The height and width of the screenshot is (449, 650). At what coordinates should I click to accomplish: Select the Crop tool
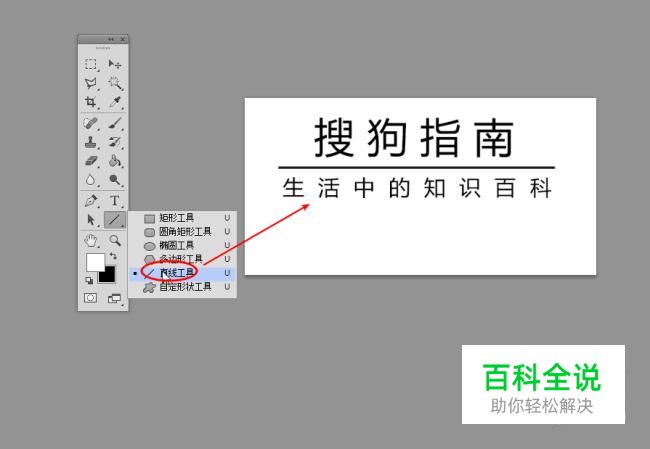click(91, 102)
